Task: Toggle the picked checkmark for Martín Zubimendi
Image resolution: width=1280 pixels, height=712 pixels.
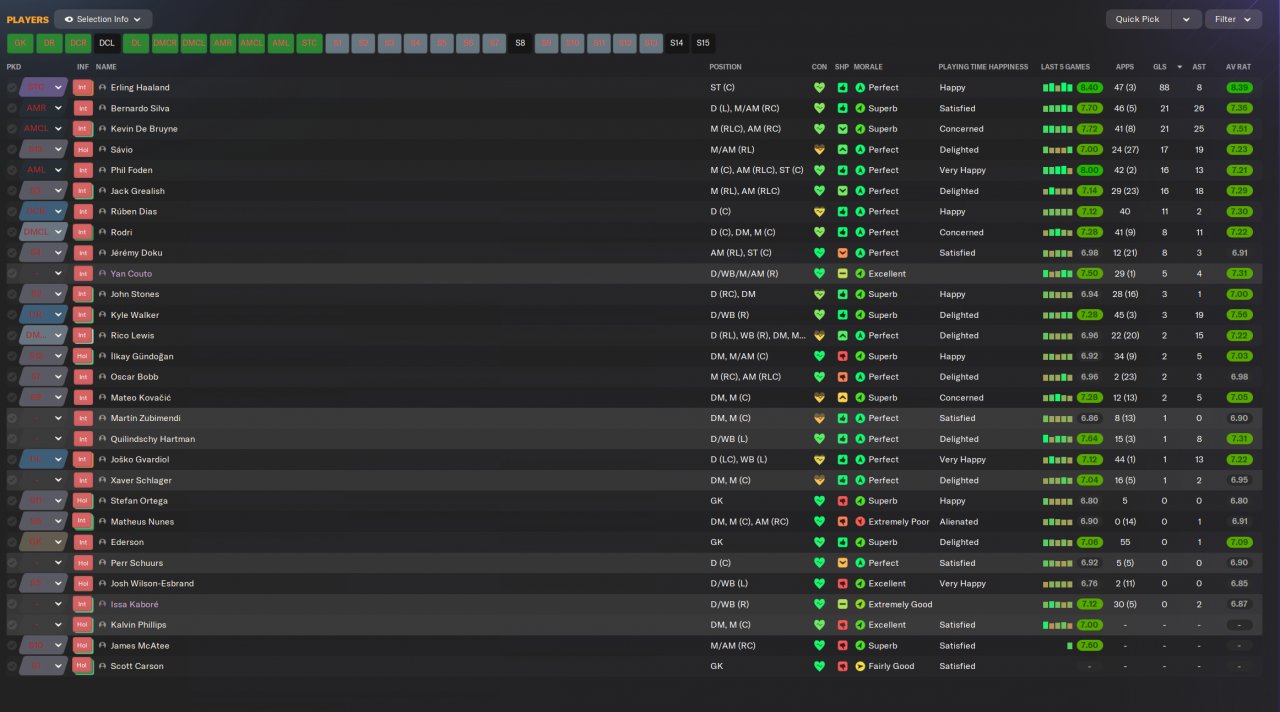Action: click(x=12, y=418)
